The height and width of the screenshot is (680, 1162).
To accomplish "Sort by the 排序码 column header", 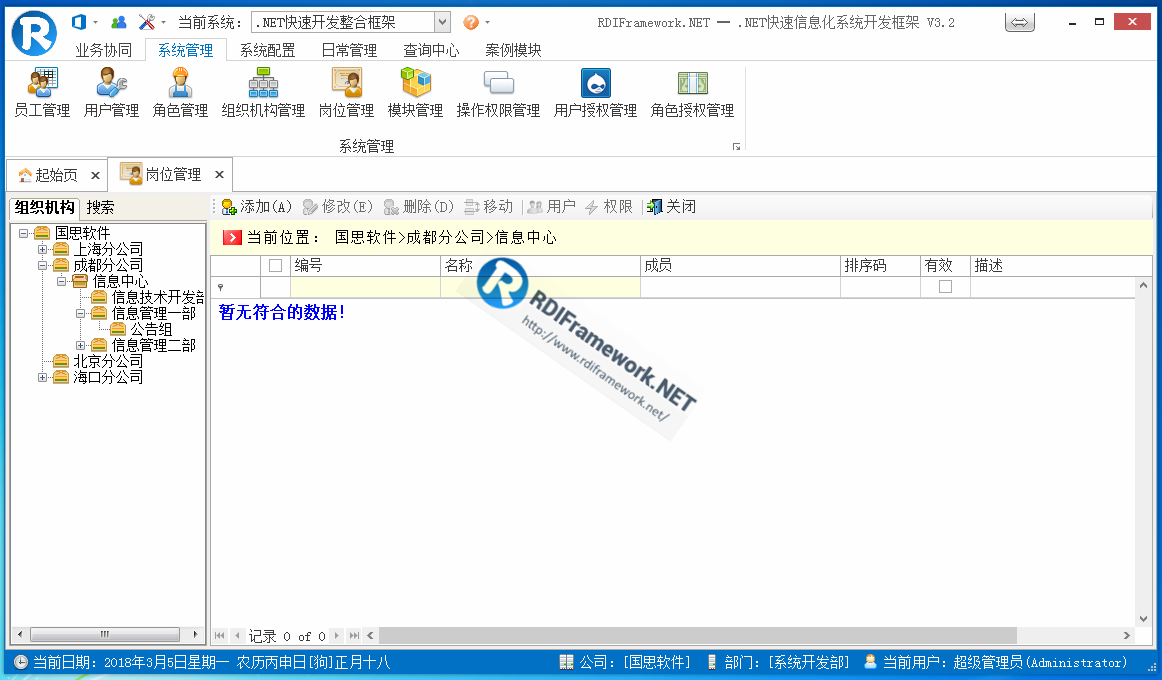I will click(x=880, y=265).
